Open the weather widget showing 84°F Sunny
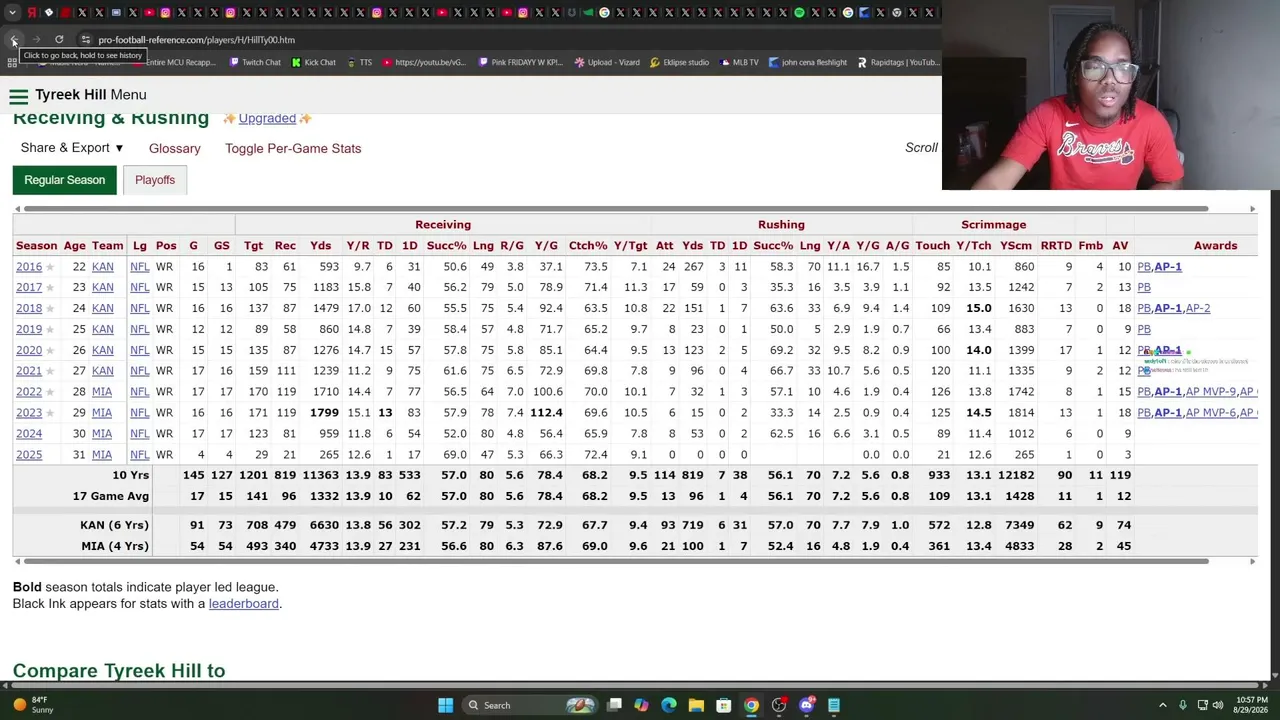1280x720 pixels. click(33, 705)
